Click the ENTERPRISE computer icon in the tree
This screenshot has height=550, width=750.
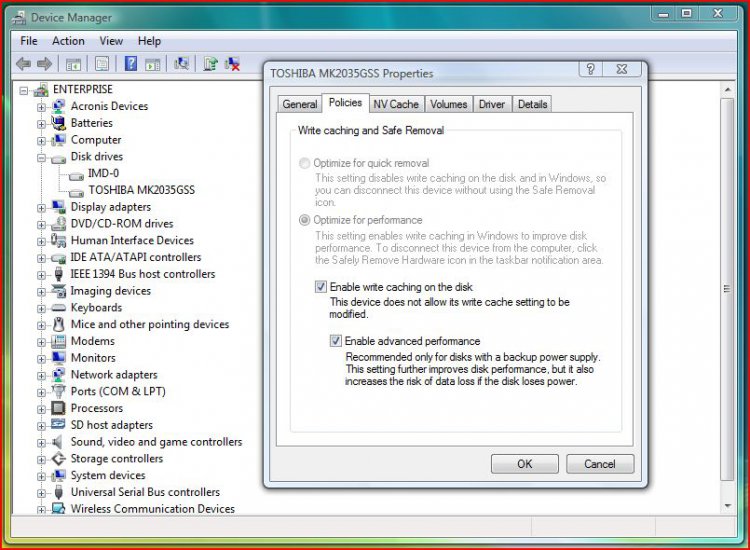click(x=42, y=89)
